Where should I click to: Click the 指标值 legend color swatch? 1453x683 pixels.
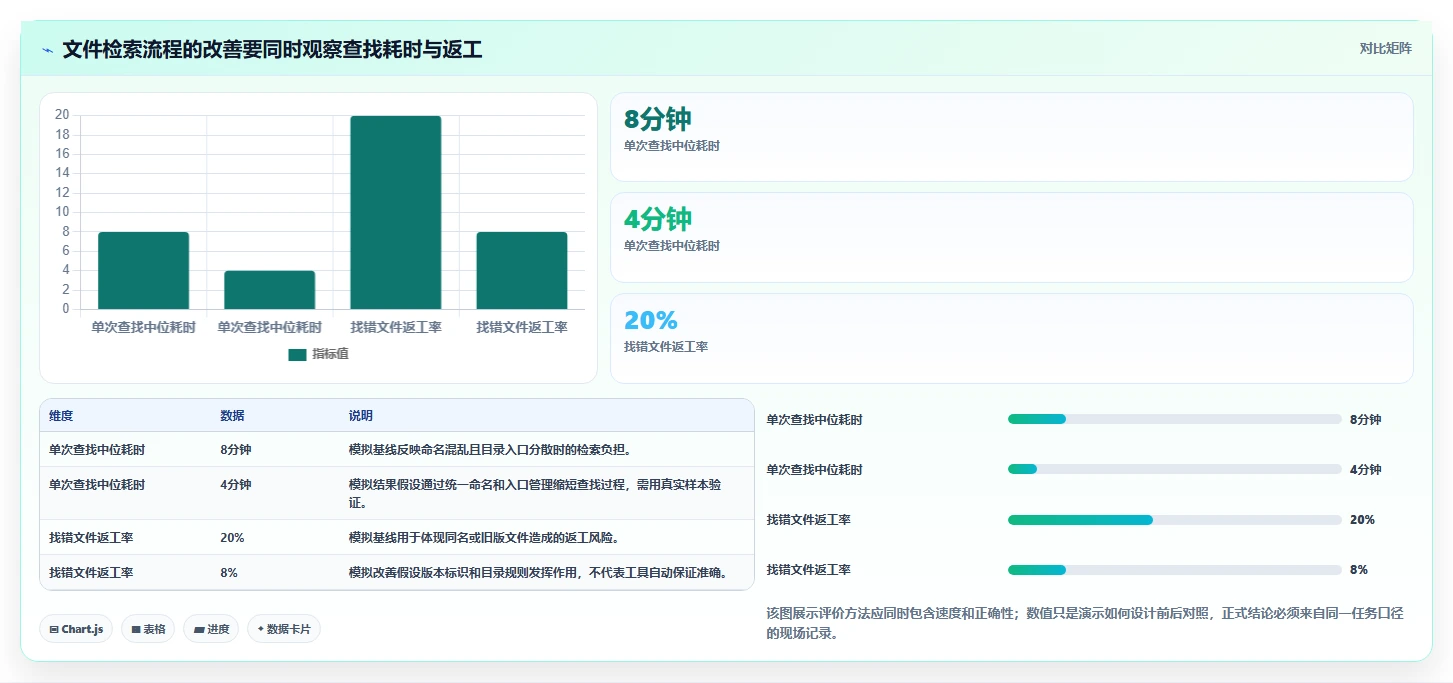click(x=297, y=354)
